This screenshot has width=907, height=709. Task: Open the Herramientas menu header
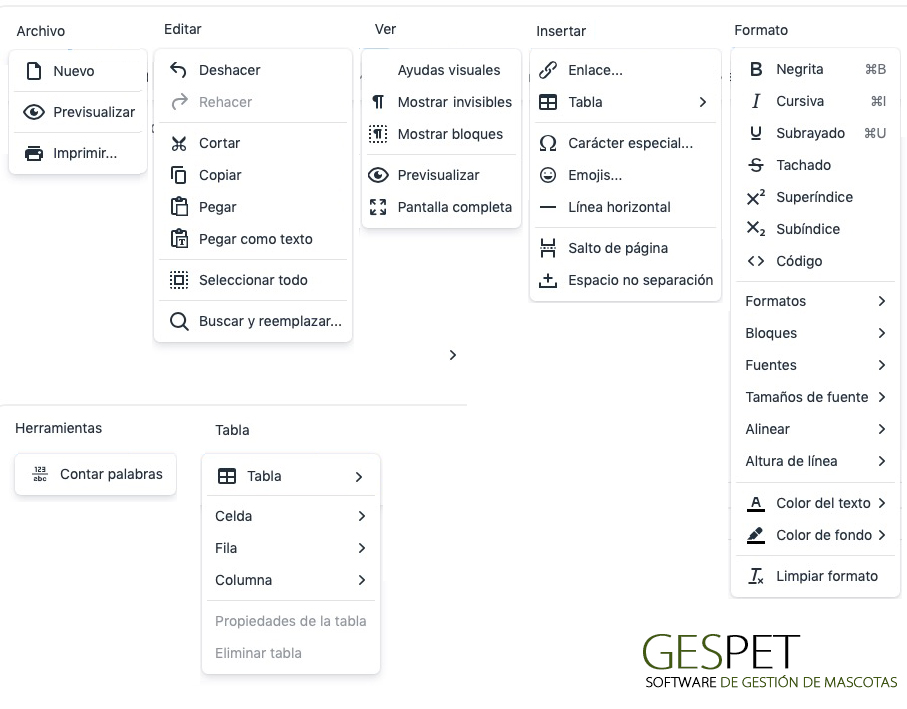coord(58,428)
